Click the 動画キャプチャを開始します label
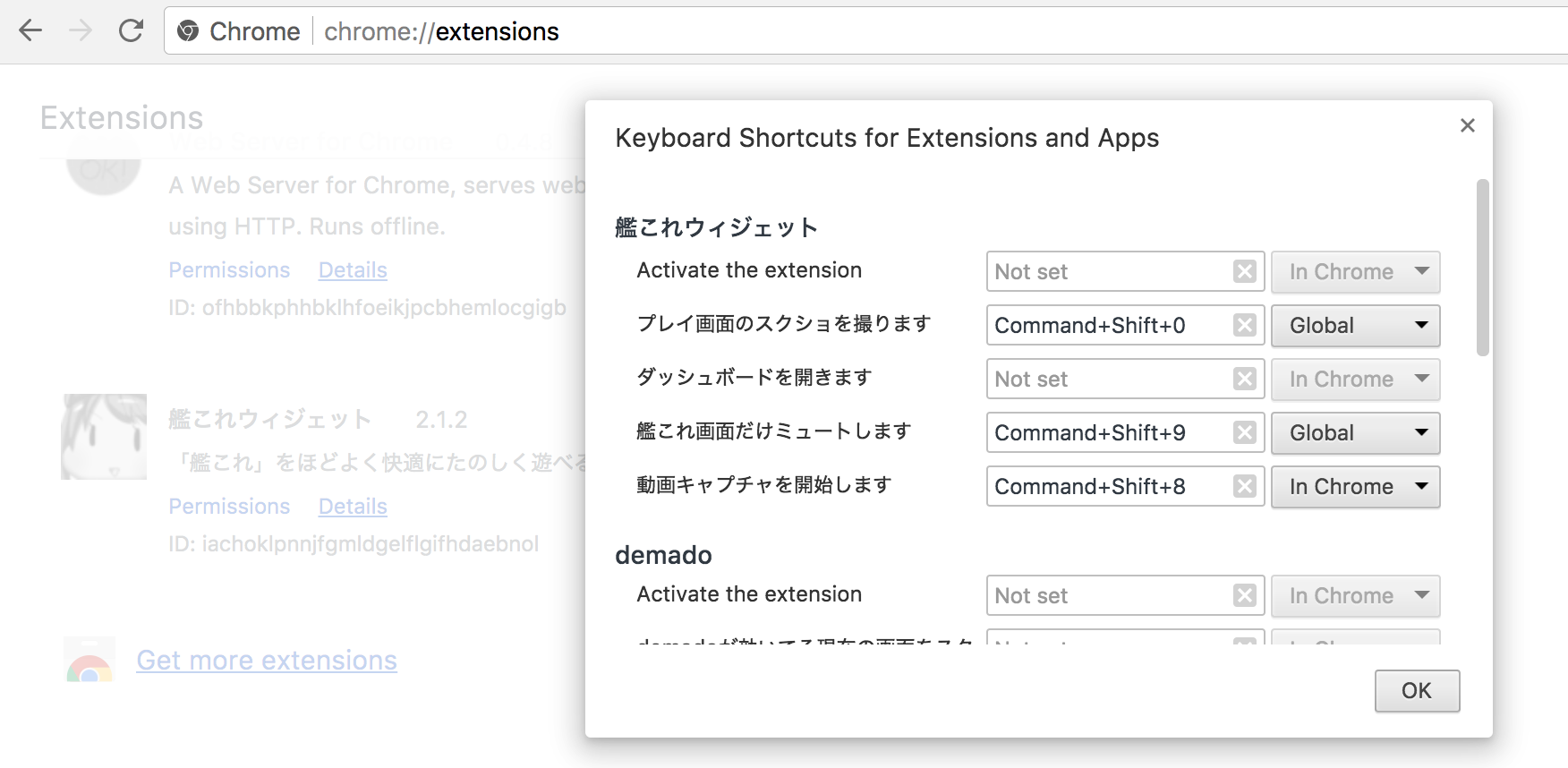 coord(764,485)
